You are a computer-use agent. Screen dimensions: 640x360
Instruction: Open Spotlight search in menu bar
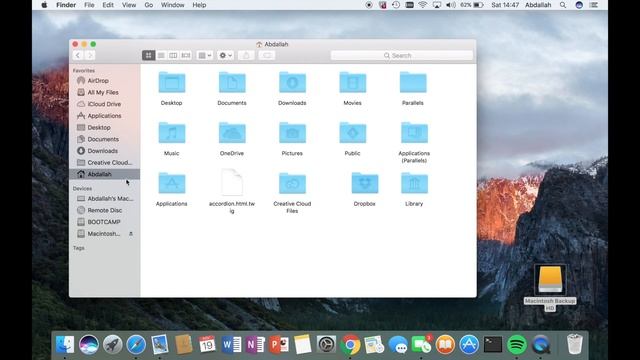tap(563, 5)
